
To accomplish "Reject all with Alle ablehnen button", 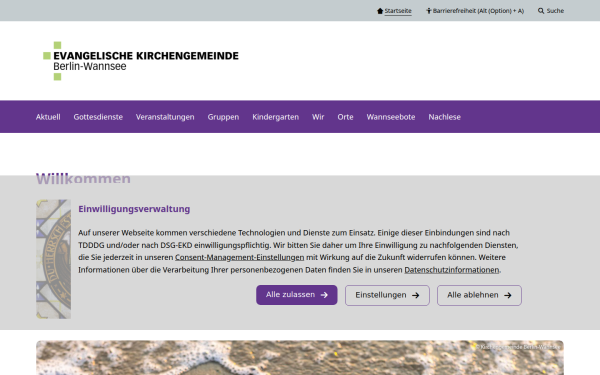I will pos(479,295).
